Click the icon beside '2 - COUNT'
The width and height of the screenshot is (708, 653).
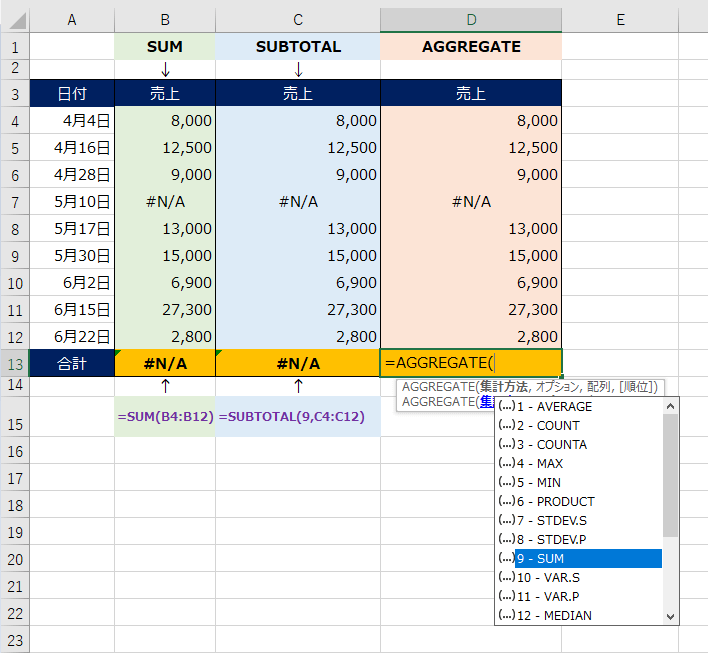coord(506,426)
